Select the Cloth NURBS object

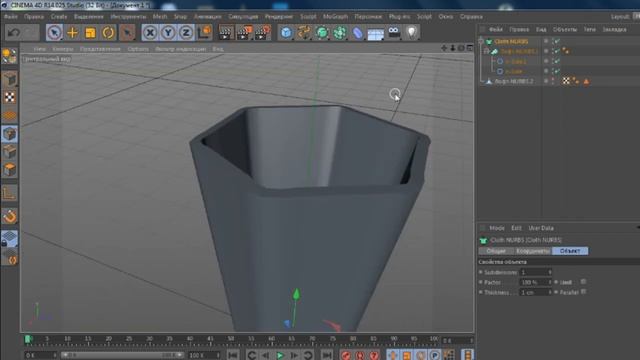(x=511, y=42)
